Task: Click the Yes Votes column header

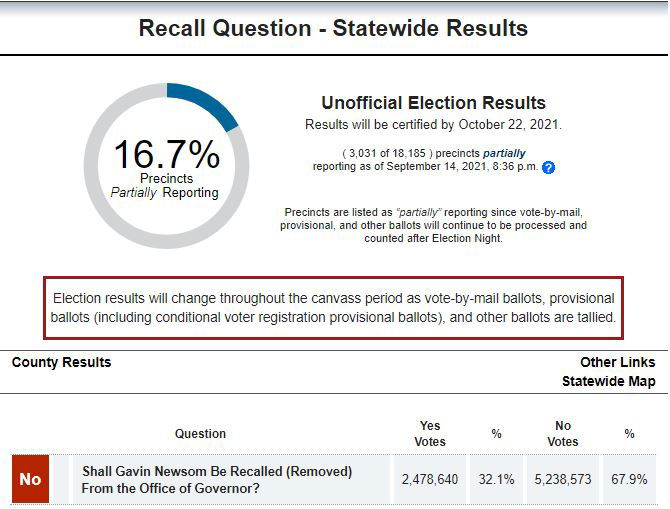Action: pos(430,434)
